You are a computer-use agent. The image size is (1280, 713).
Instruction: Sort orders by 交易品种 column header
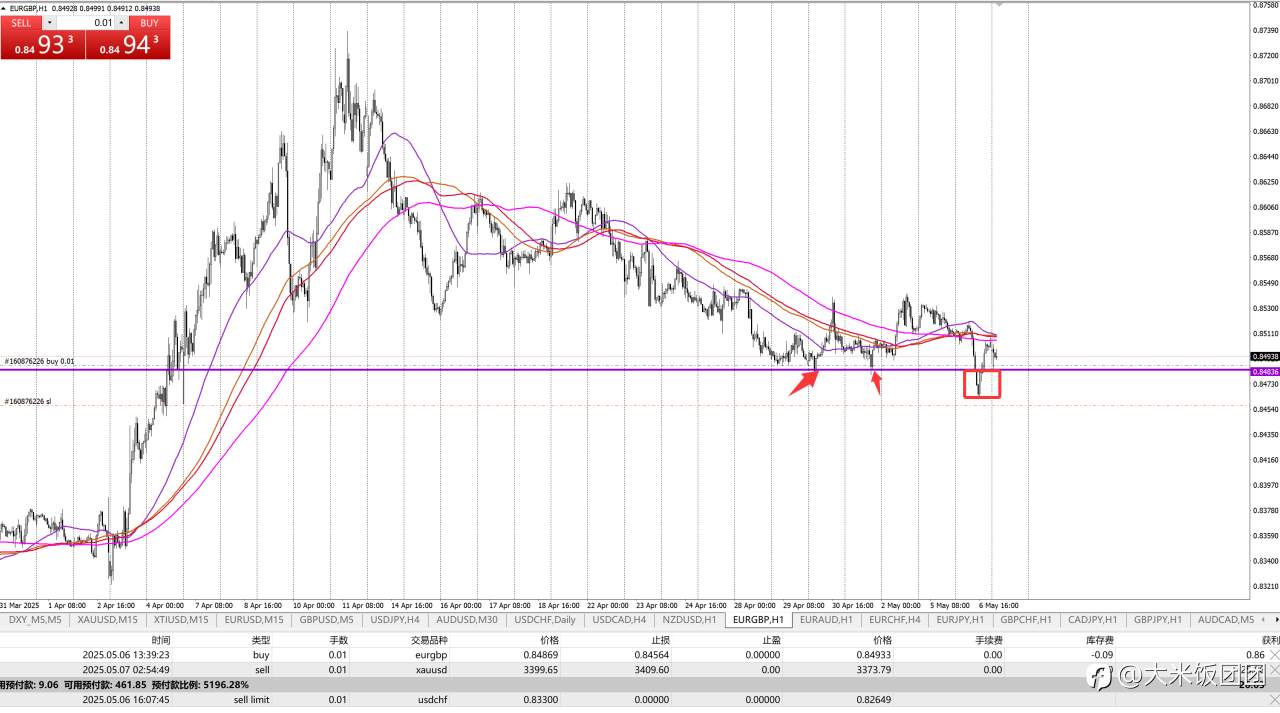[428, 640]
